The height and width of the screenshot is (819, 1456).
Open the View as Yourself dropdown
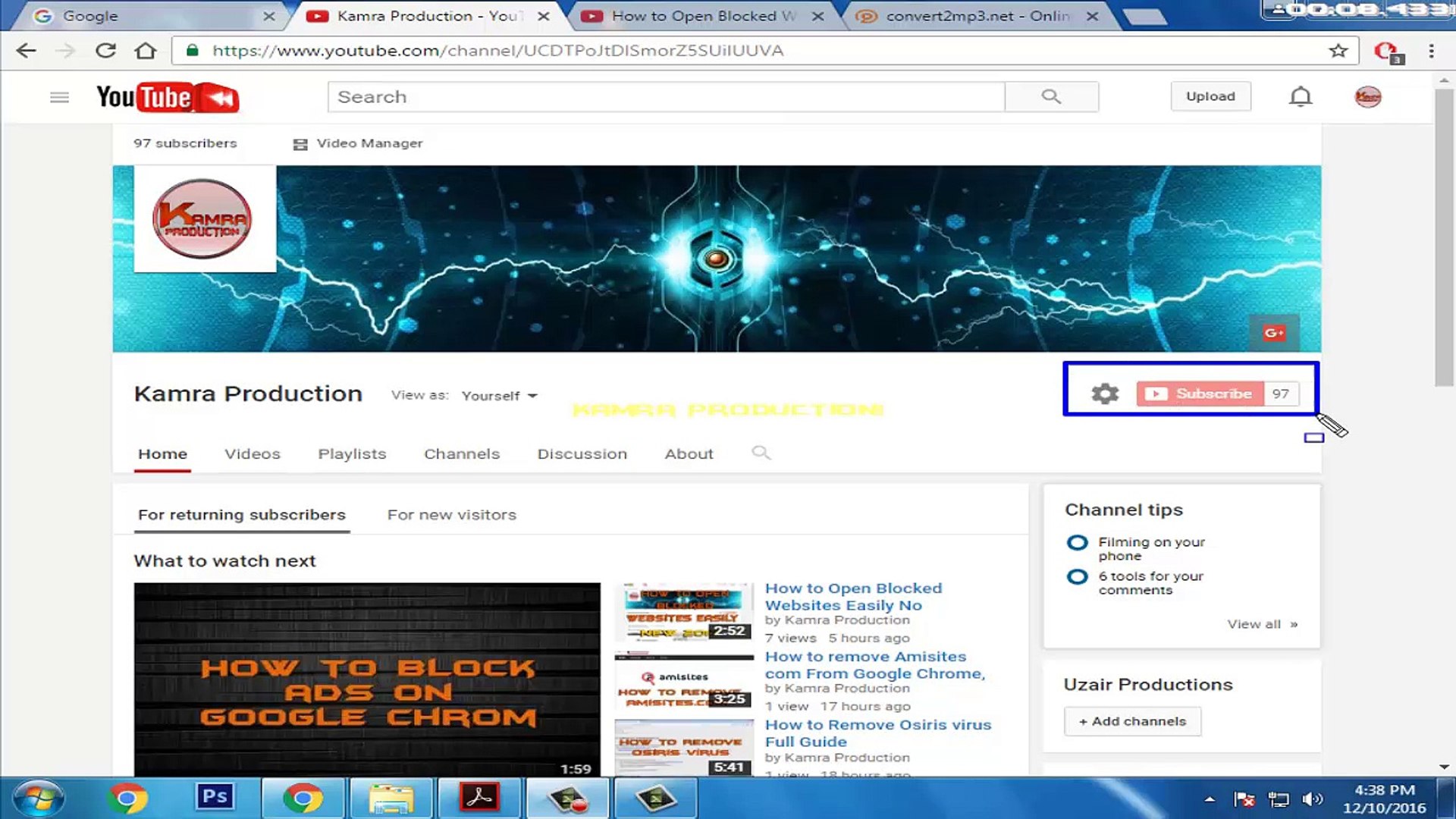[497, 395]
